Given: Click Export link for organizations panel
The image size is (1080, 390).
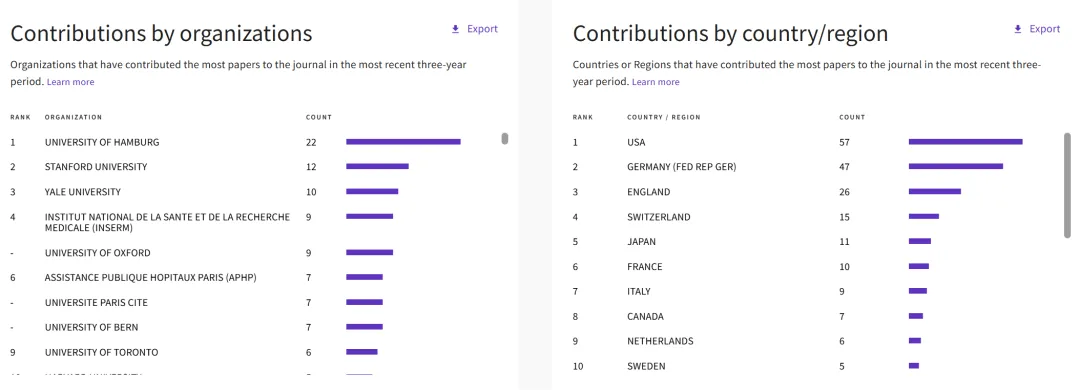Looking at the screenshot, I should 482,29.
